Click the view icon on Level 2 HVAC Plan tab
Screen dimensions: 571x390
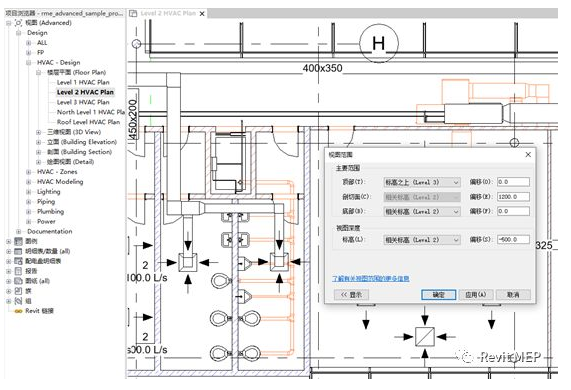pyautogui.click(x=134, y=13)
